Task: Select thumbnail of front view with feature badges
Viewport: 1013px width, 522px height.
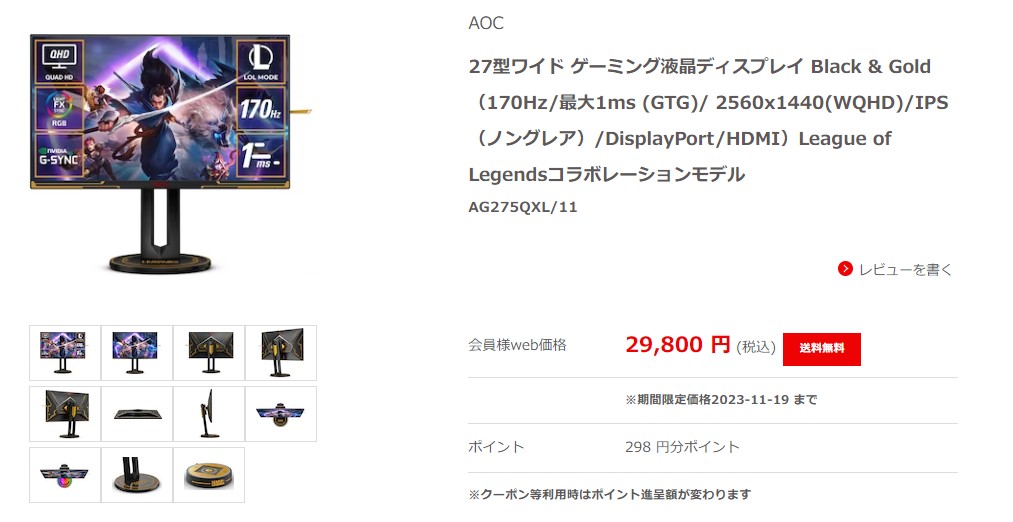Action: pos(65,353)
